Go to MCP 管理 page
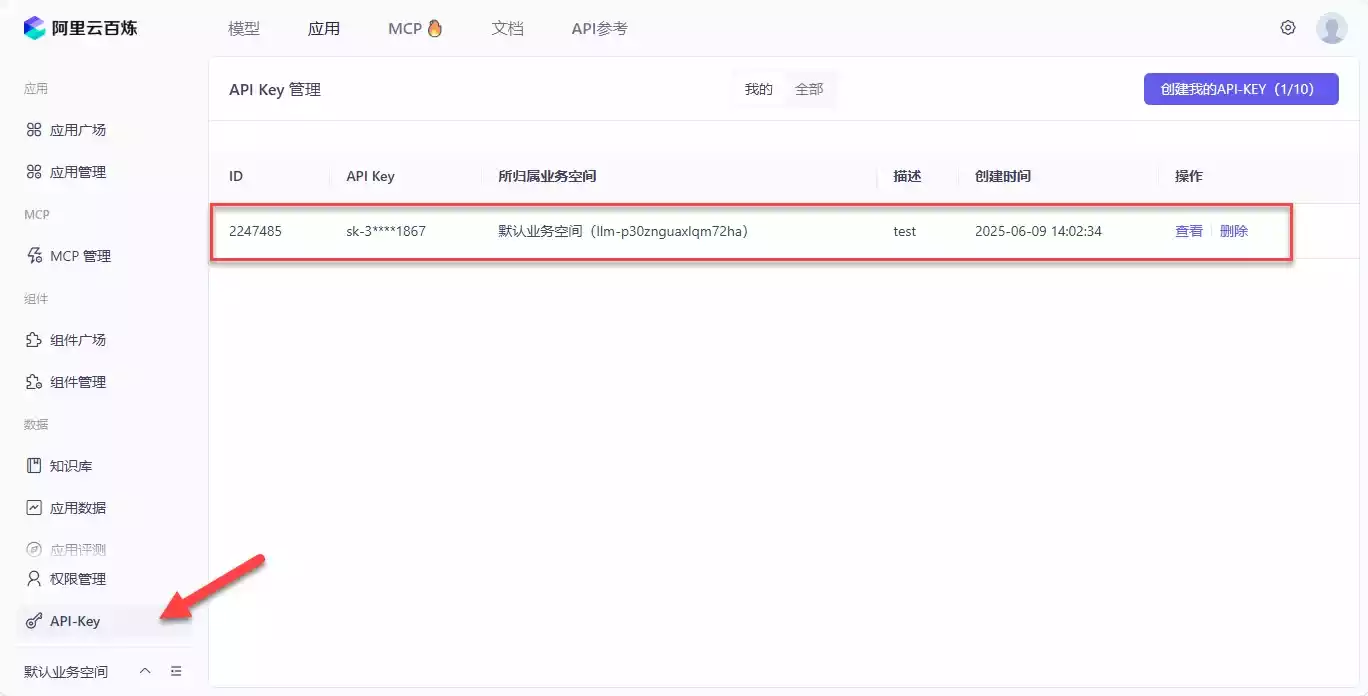 click(x=80, y=256)
